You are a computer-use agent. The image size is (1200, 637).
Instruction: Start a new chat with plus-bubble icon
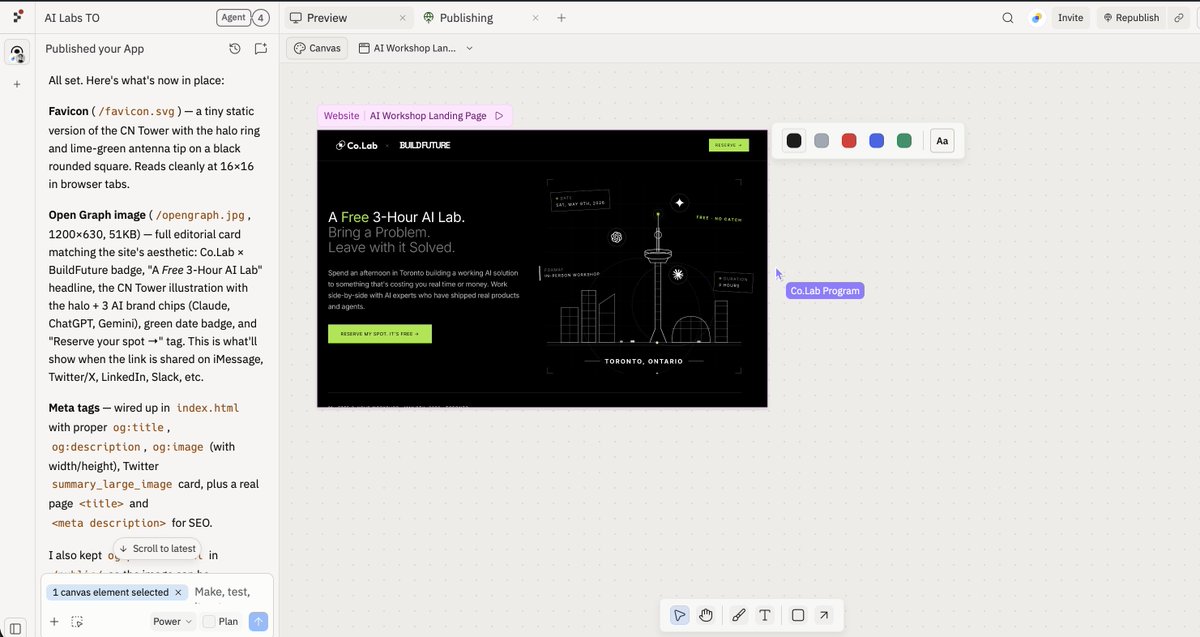261,48
